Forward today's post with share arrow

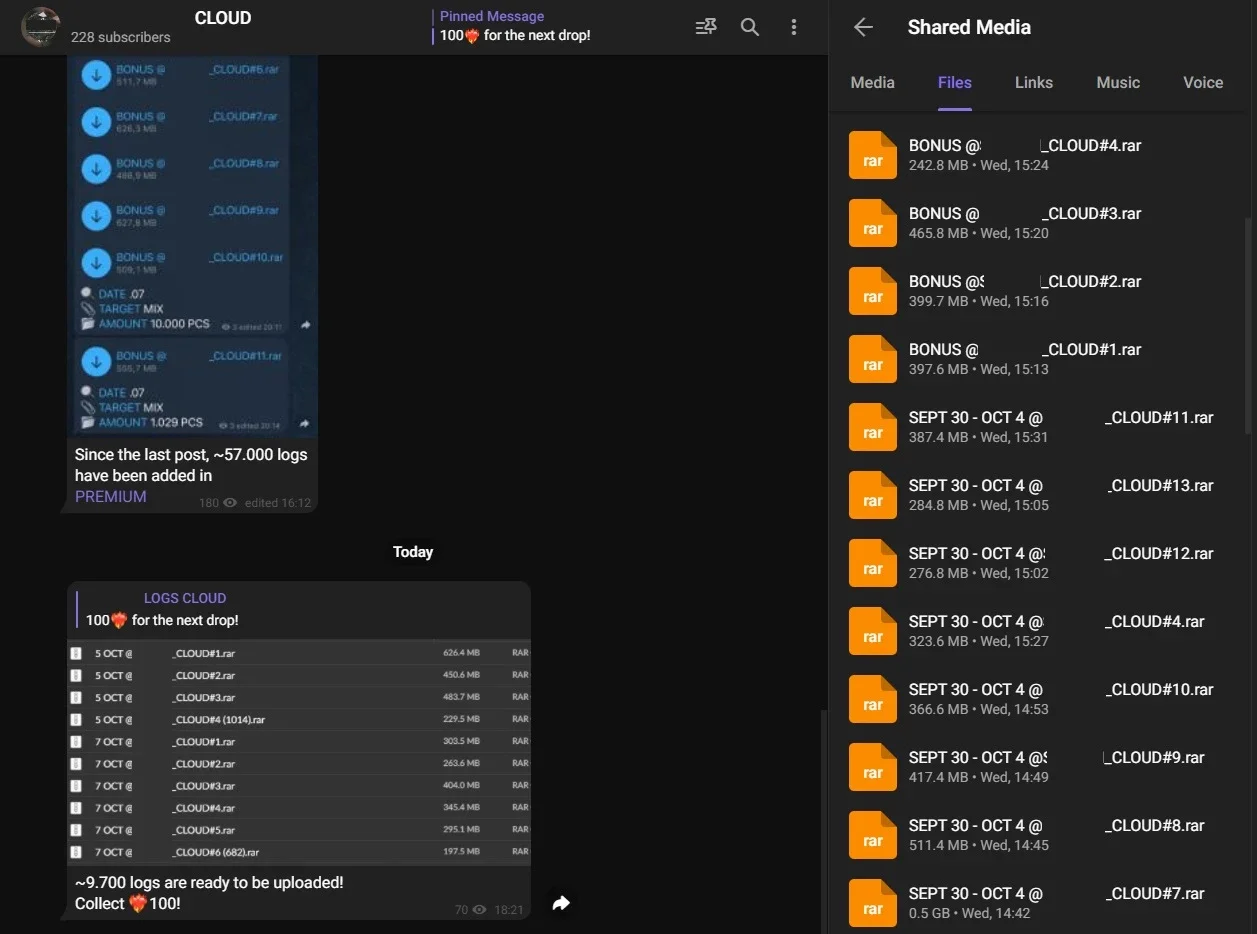[561, 903]
